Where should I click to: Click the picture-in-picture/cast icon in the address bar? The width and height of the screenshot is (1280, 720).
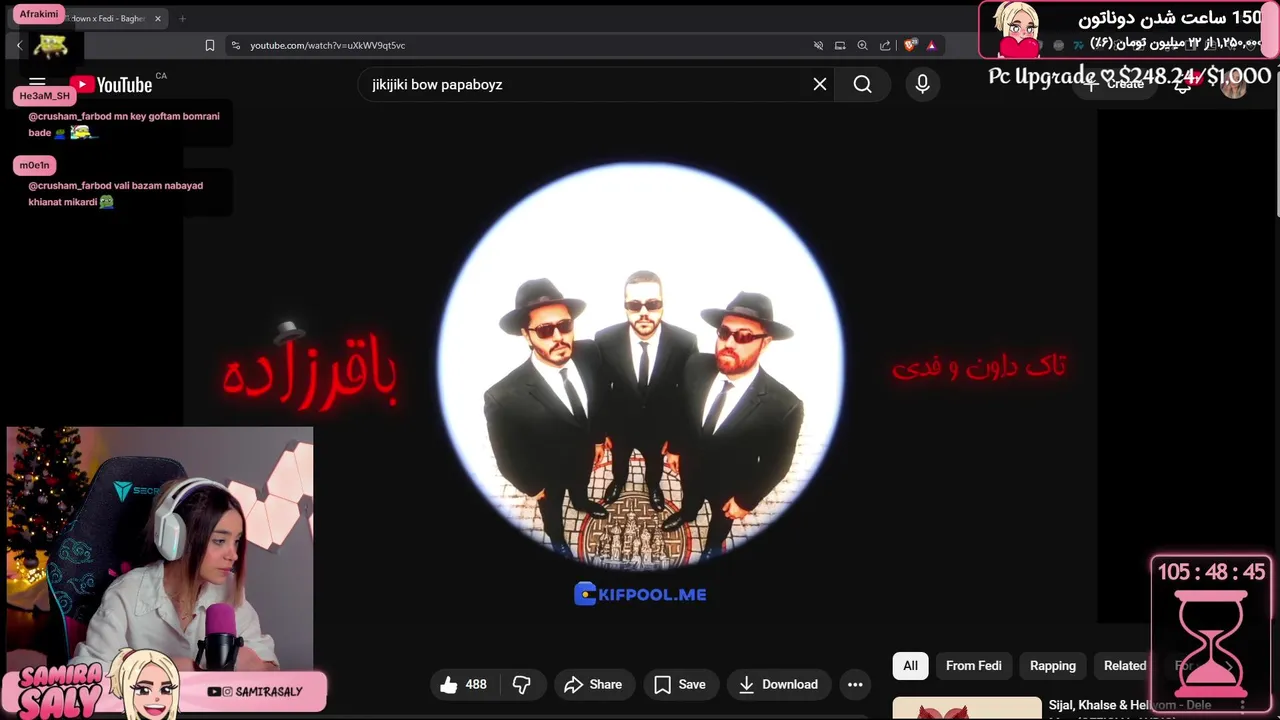(840, 45)
